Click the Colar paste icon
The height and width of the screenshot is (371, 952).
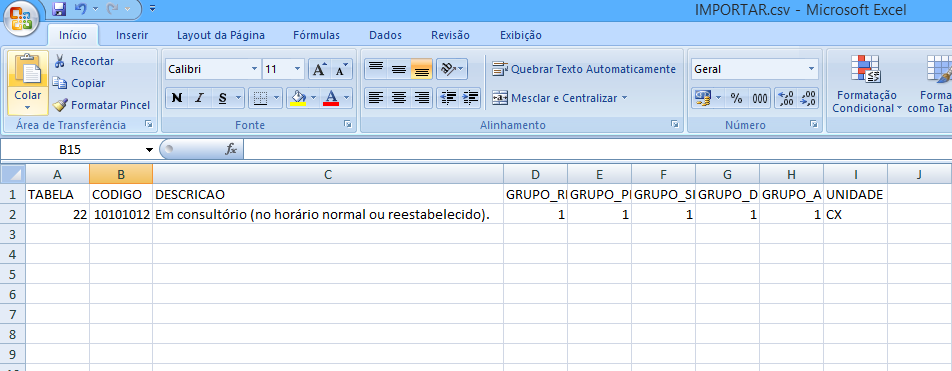[x=28, y=70]
